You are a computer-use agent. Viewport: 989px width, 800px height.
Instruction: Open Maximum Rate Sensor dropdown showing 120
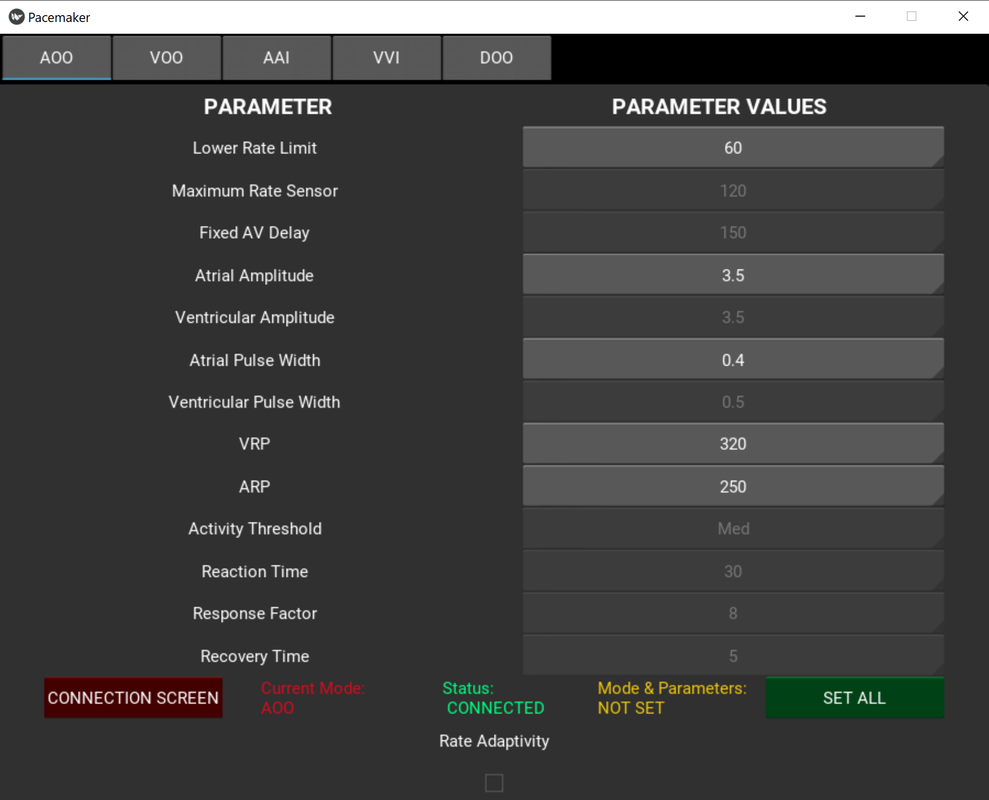(x=733, y=190)
